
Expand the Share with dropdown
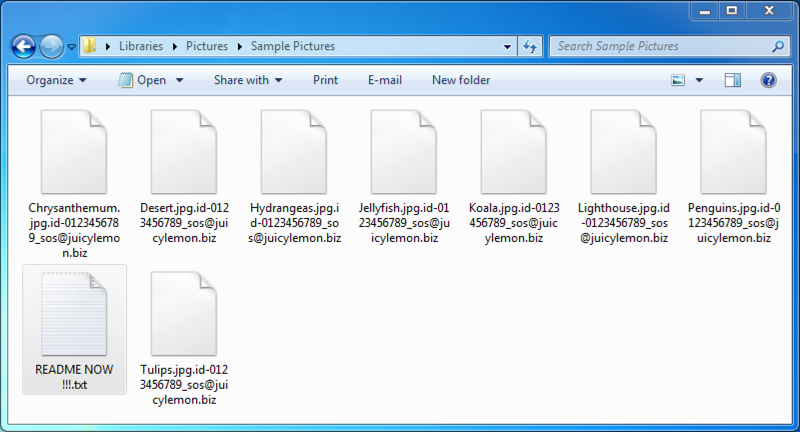(x=248, y=80)
